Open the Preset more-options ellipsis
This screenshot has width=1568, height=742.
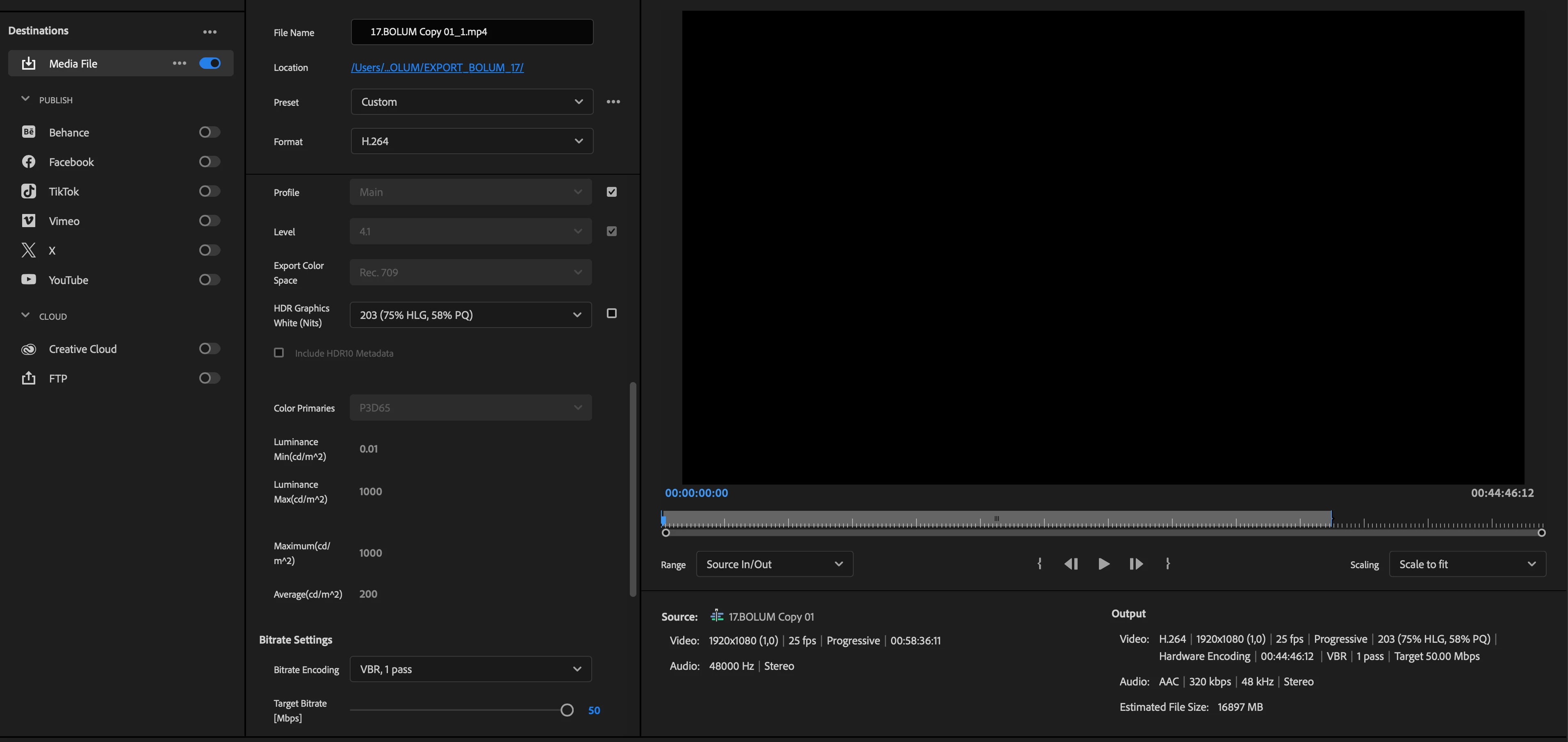point(613,102)
